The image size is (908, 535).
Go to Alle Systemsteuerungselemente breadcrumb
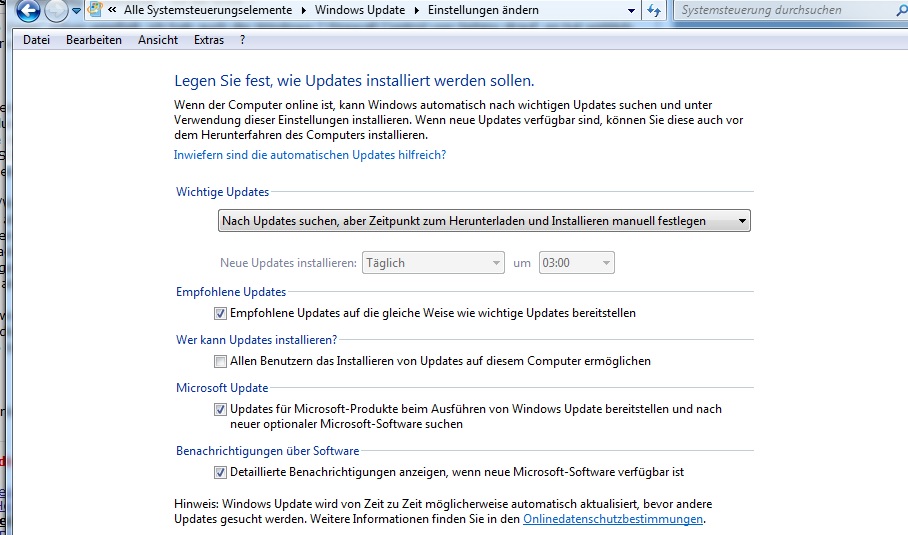(208, 10)
